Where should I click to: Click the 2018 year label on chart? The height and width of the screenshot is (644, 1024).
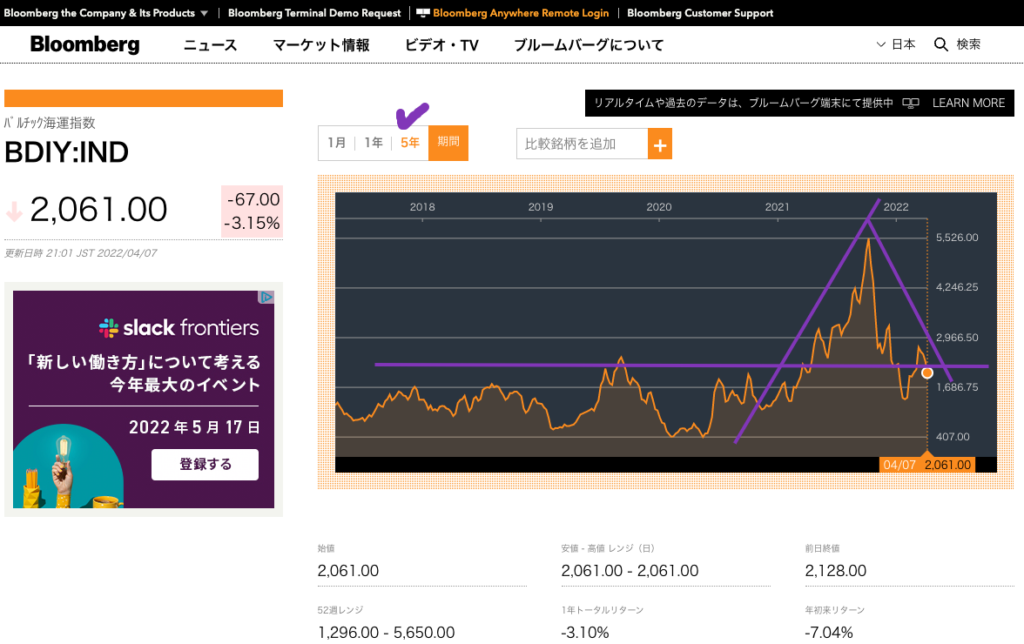[422, 207]
